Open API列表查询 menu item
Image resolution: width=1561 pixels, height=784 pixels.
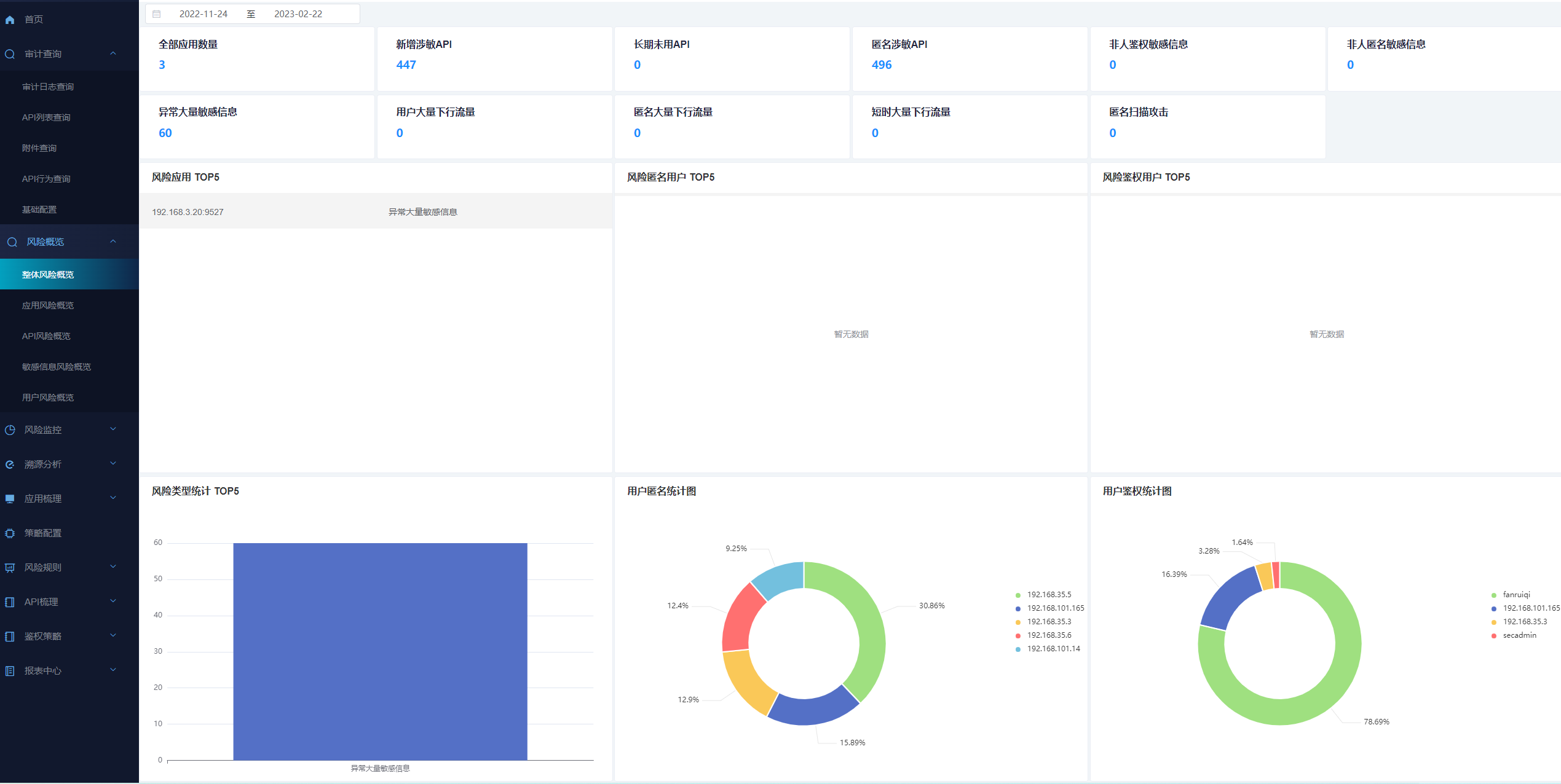pos(69,117)
